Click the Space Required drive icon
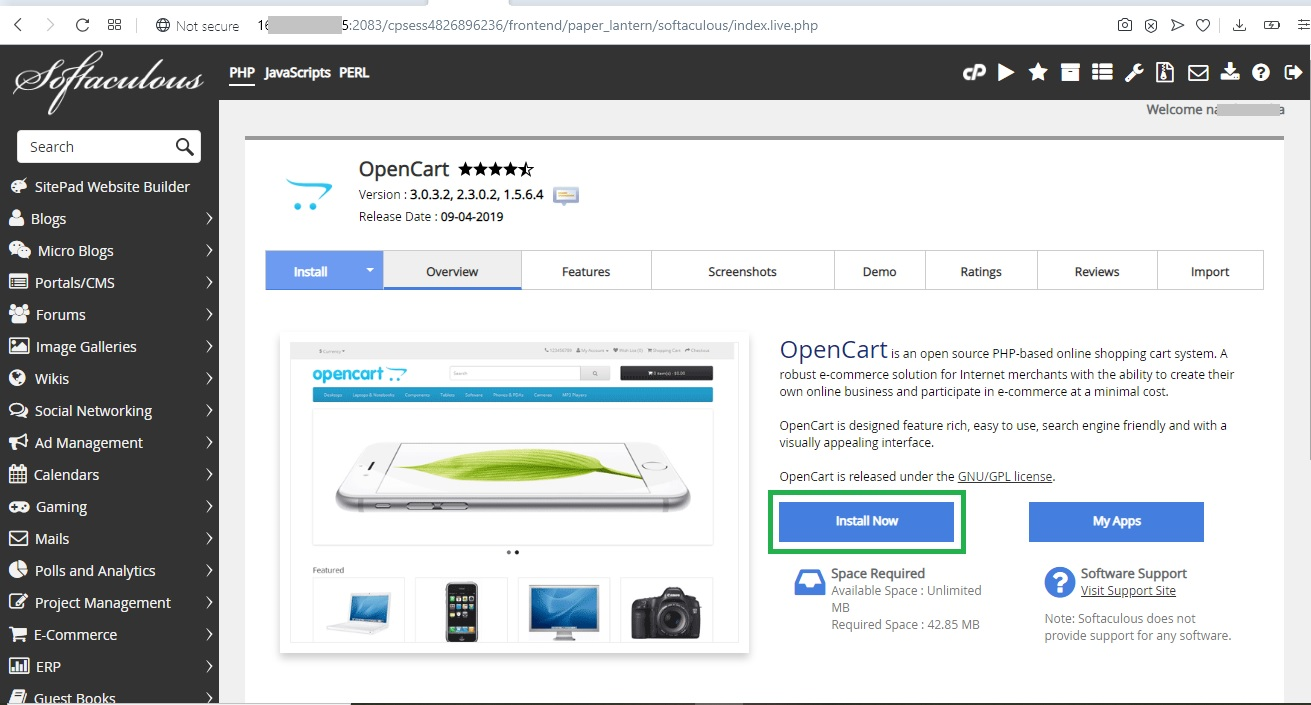The image size is (1311, 705). (809, 582)
